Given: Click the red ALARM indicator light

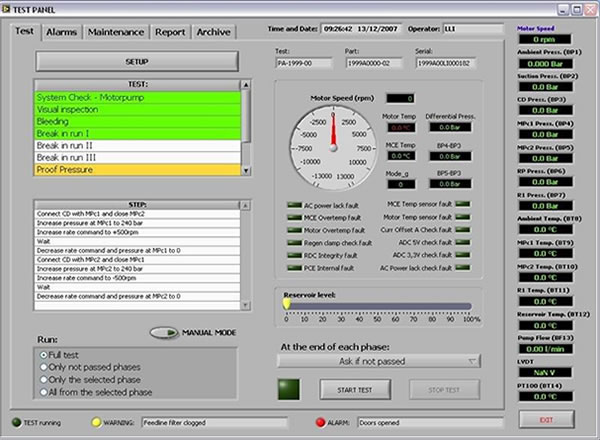Looking at the screenshot, I should (x=321, y=423).
